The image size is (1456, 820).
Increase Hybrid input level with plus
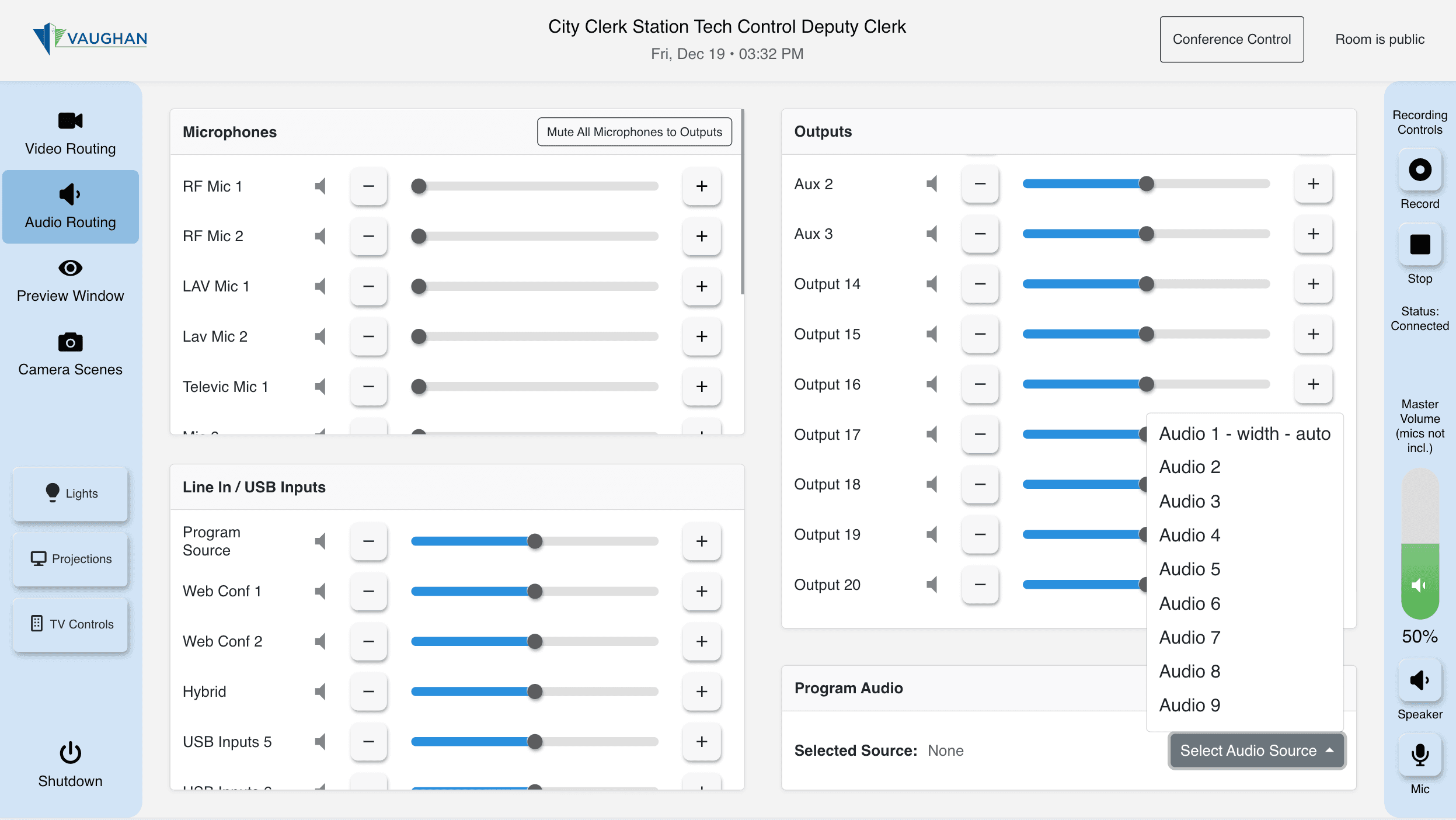[702, 692]
